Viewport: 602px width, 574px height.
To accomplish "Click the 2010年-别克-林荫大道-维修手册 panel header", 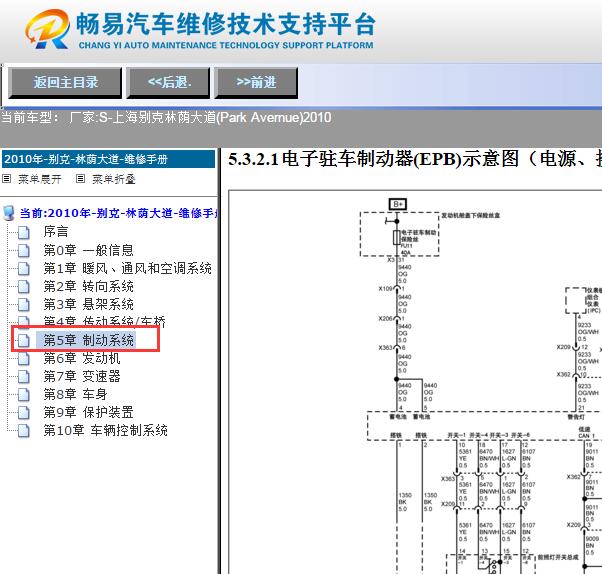I will coord(108,159).
